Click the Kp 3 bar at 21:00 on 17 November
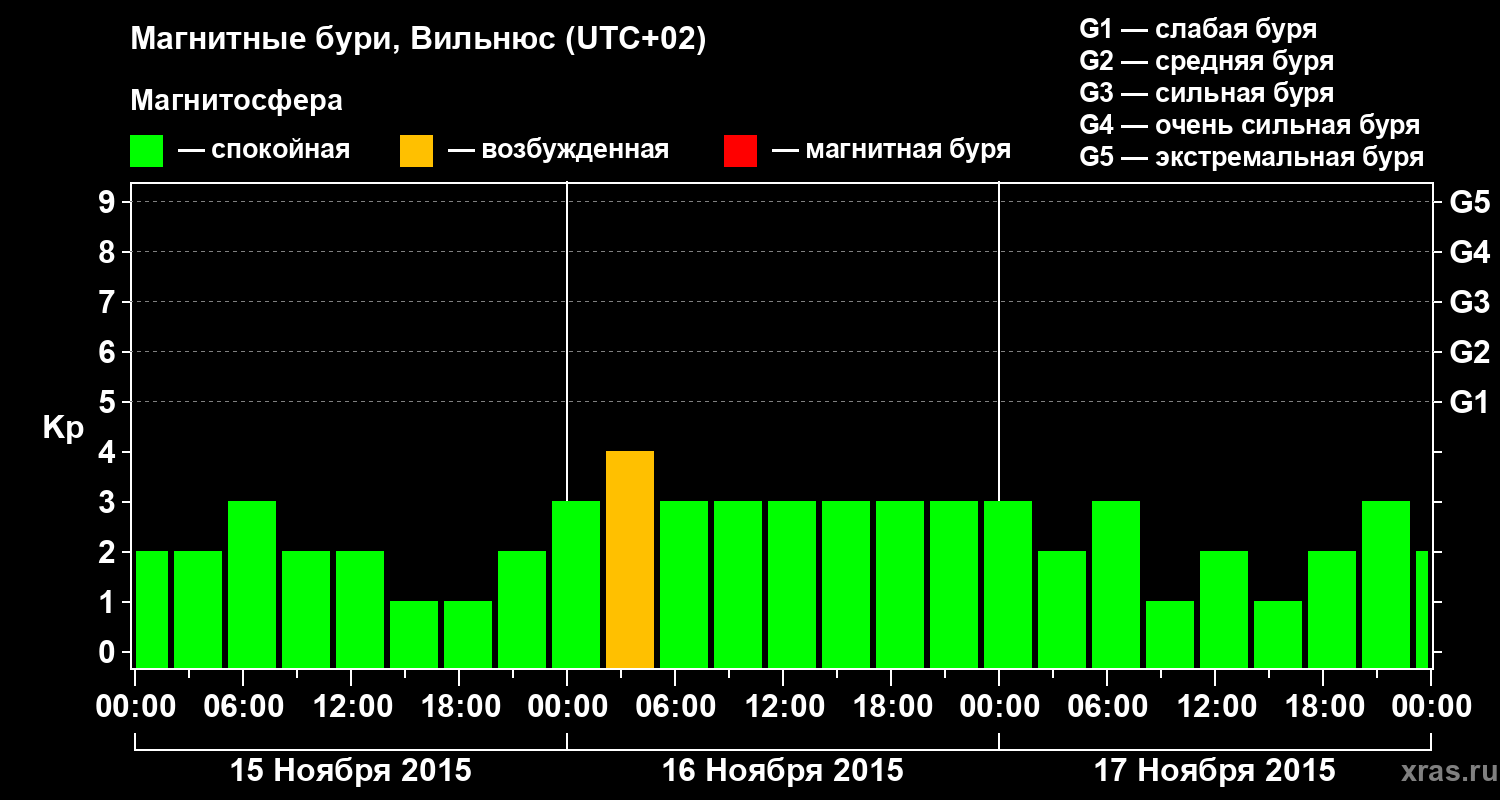The width and height of the screenshot is (1500, 800). 1386,584
